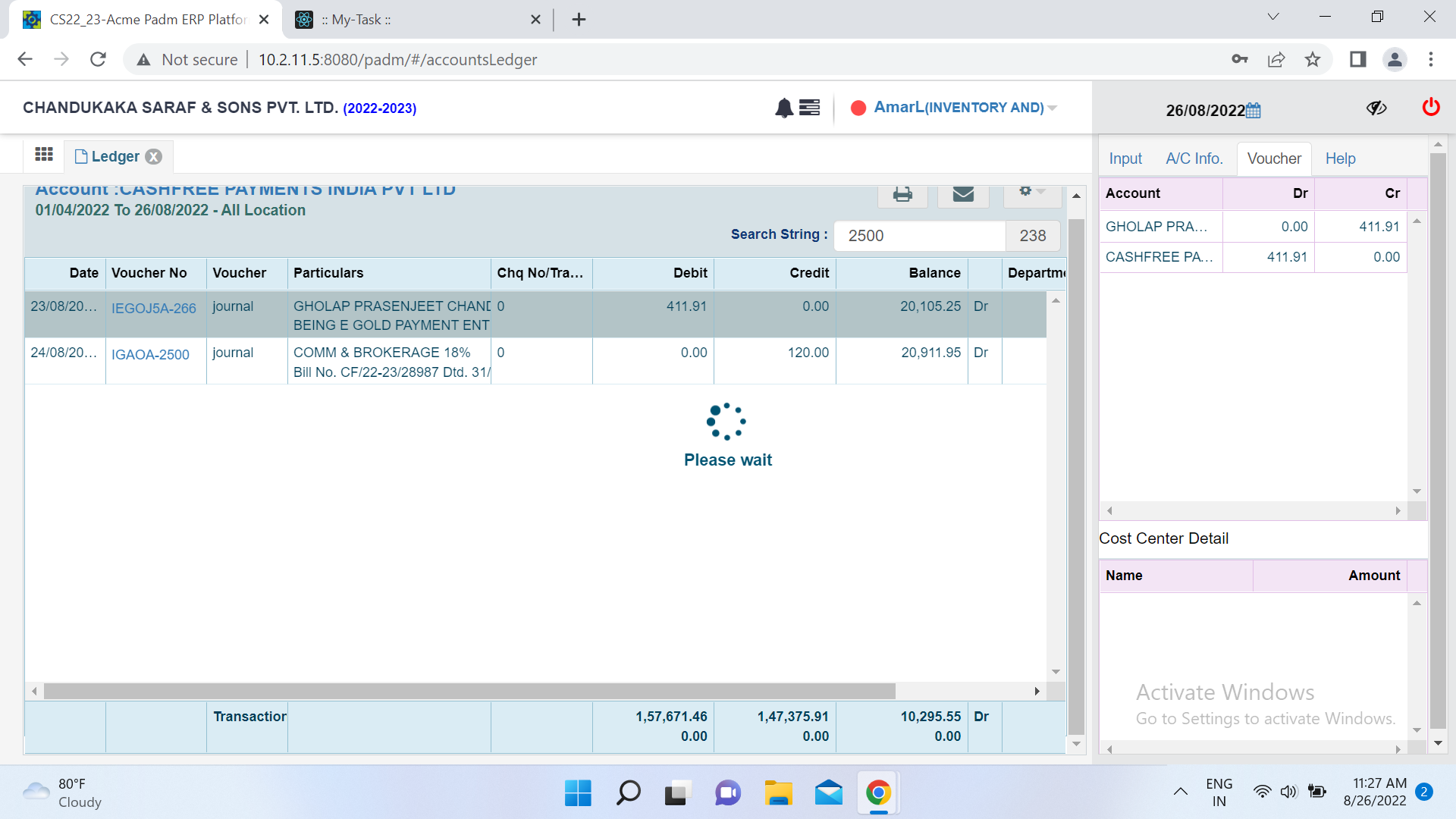The height and width of the screenshot is (819, 1456).
Task: Click the Balance column header
Action: coord(902,273)
